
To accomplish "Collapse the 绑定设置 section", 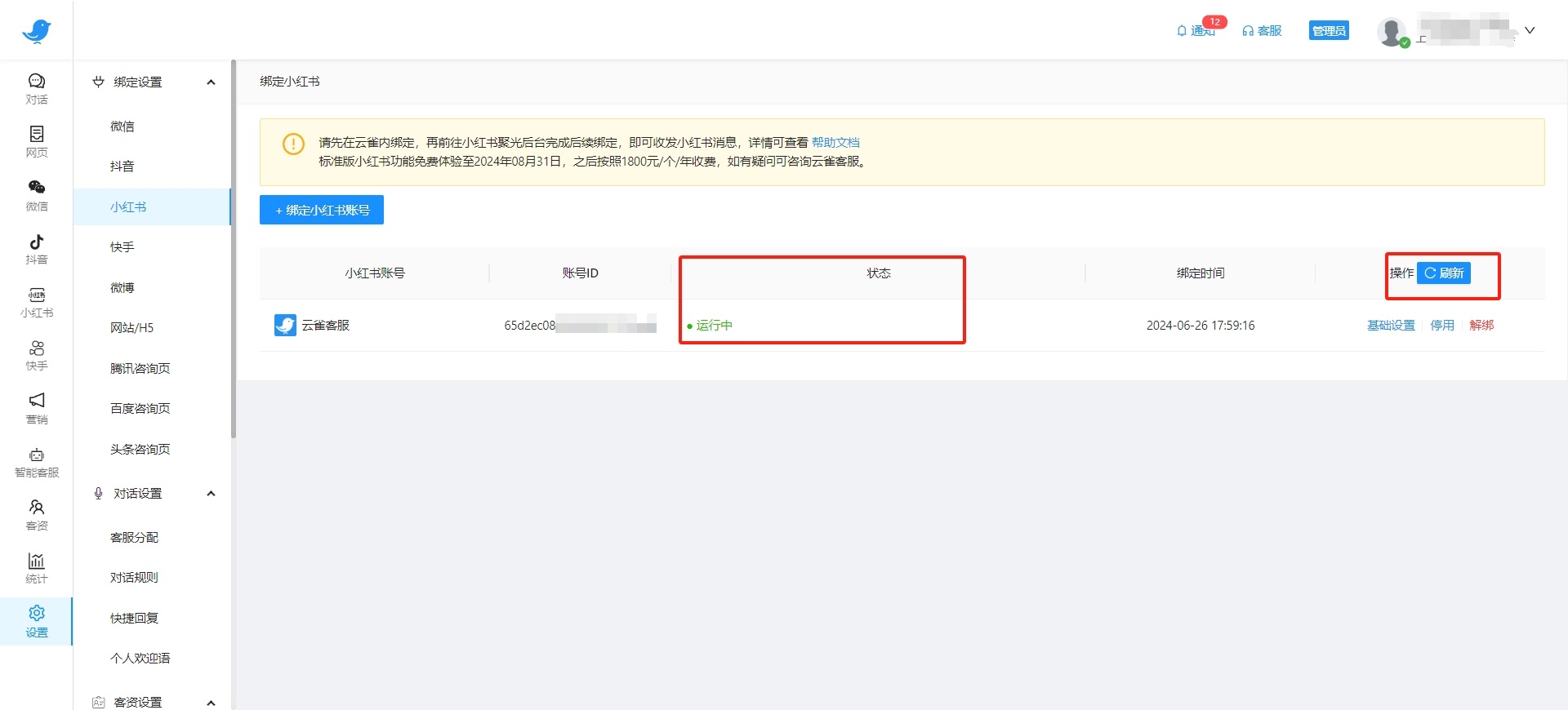I will [x=211, y=82].
